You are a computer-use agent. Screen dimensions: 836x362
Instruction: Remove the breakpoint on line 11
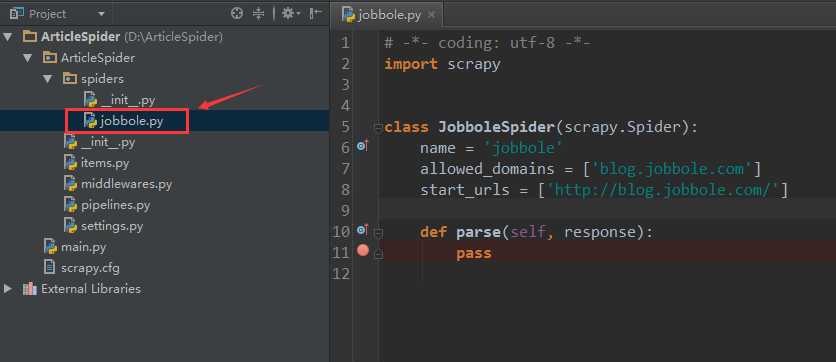pyautogui.click(x=363, y=251)
